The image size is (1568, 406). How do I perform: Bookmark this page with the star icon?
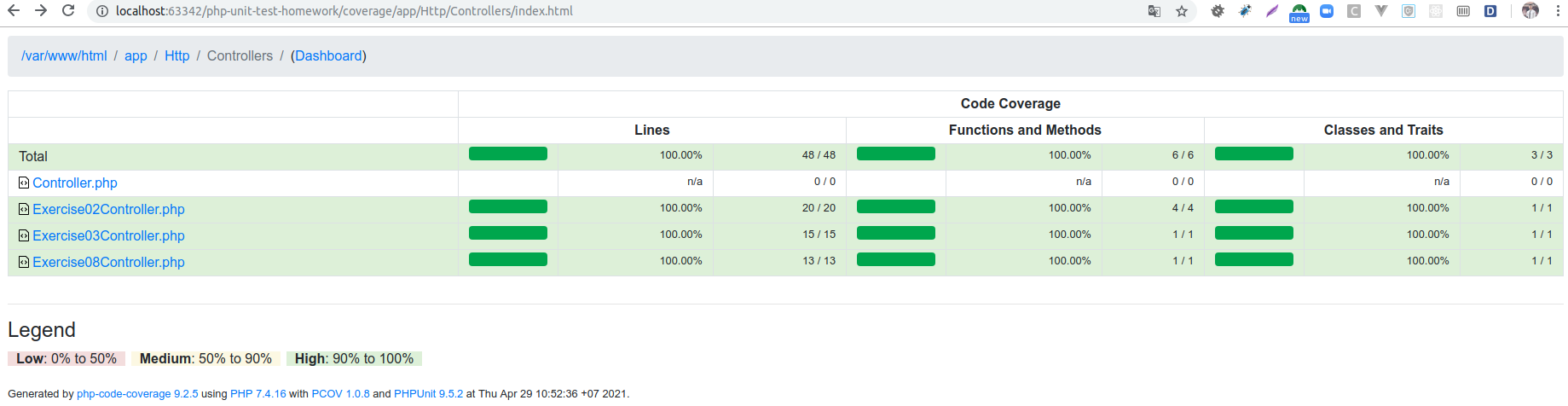pos(1182,11)
